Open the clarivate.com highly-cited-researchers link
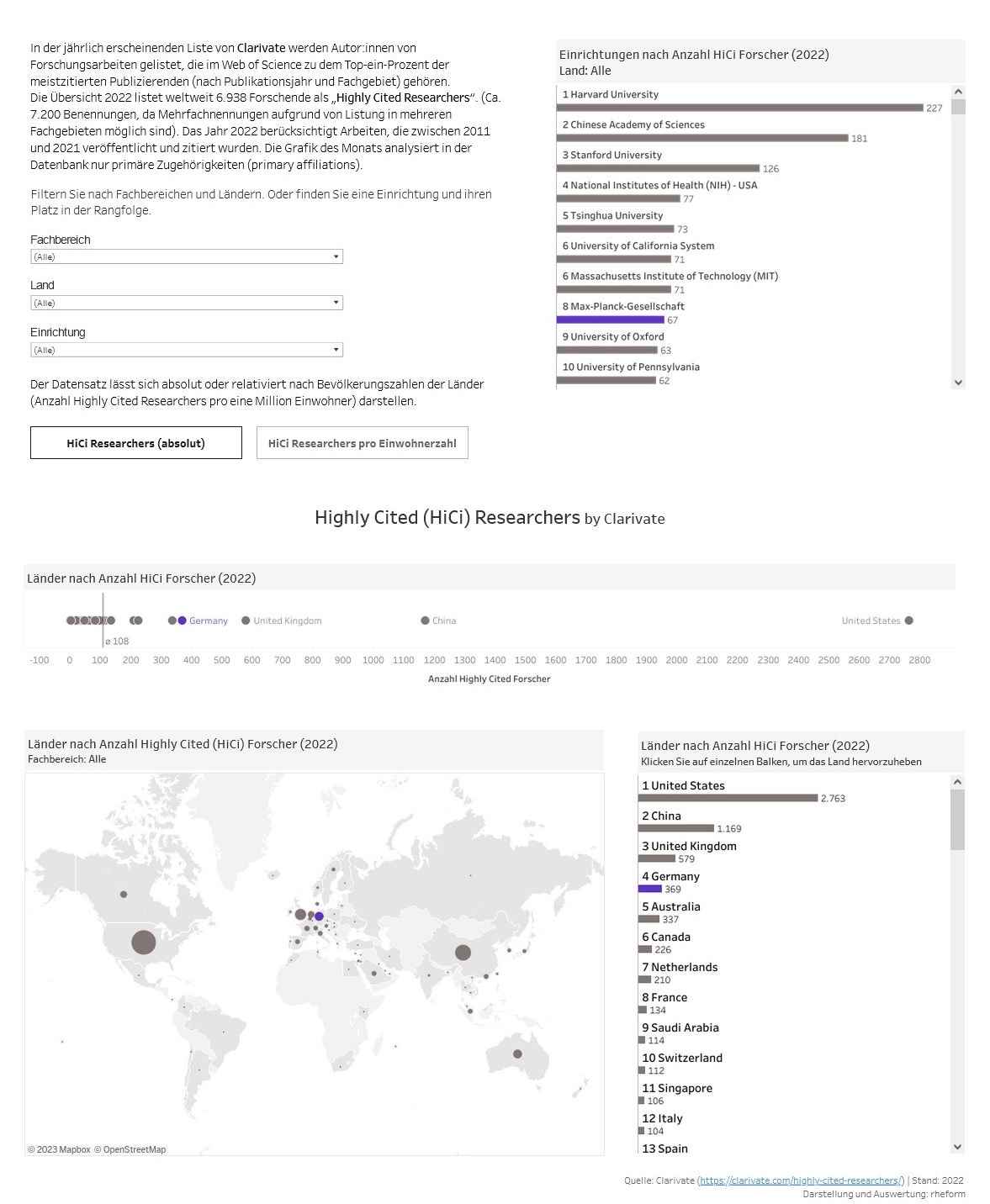 [x=802, y=1180]
